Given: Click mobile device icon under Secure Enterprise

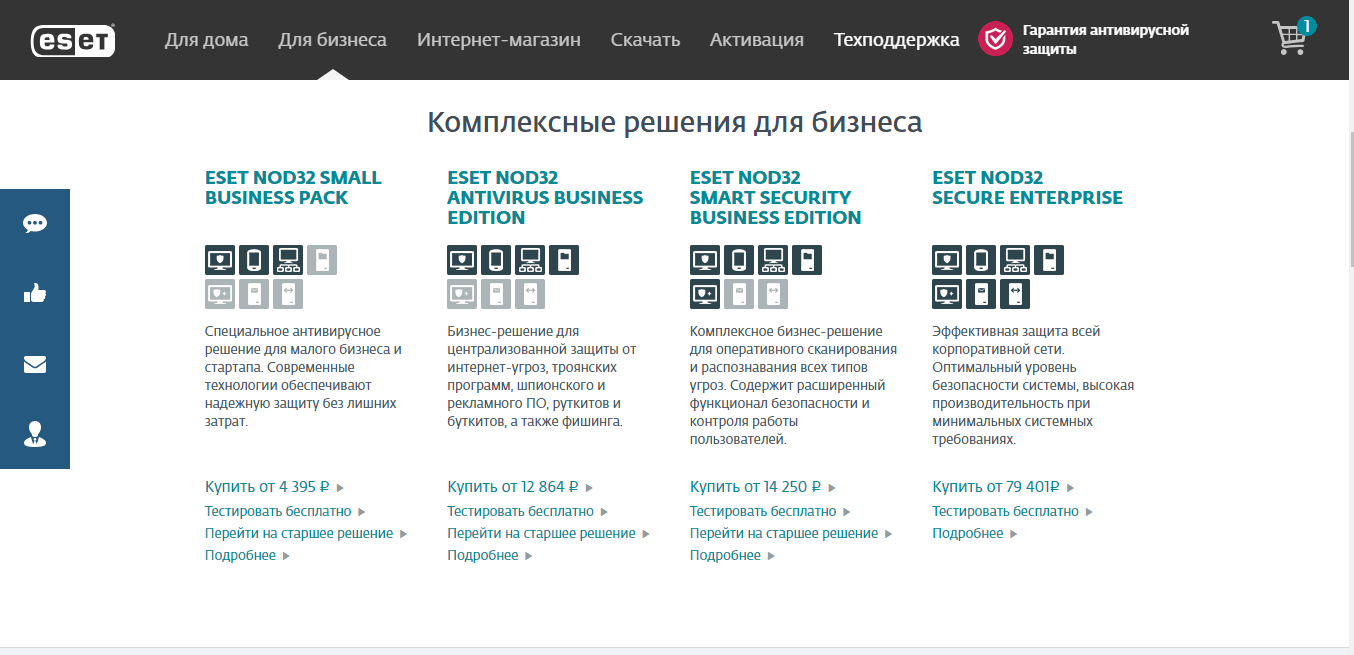Looking at the screenshot, I should coord(981,260).
